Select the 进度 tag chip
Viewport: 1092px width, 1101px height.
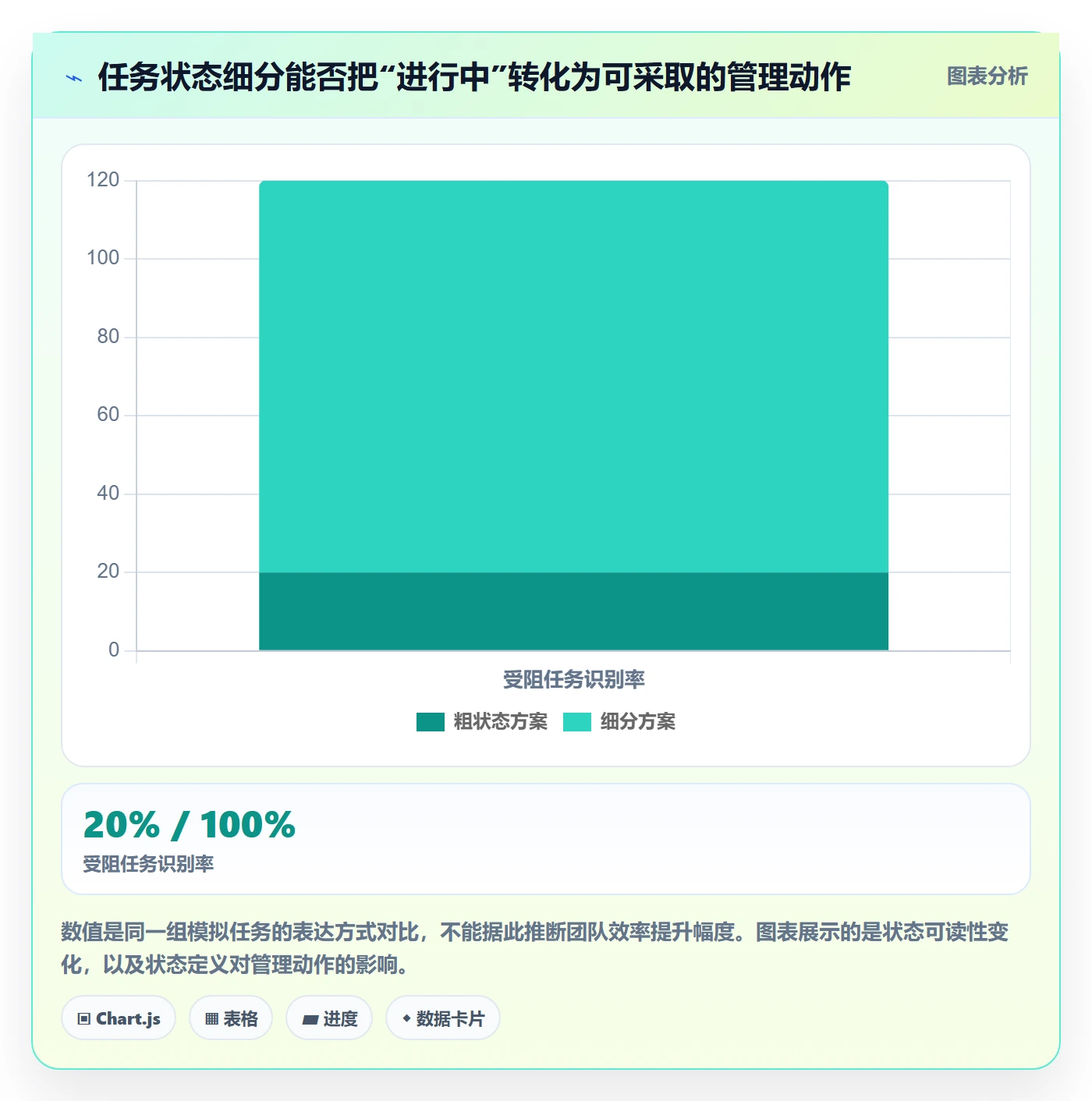pyautogui.click(x=329, y=1018)
